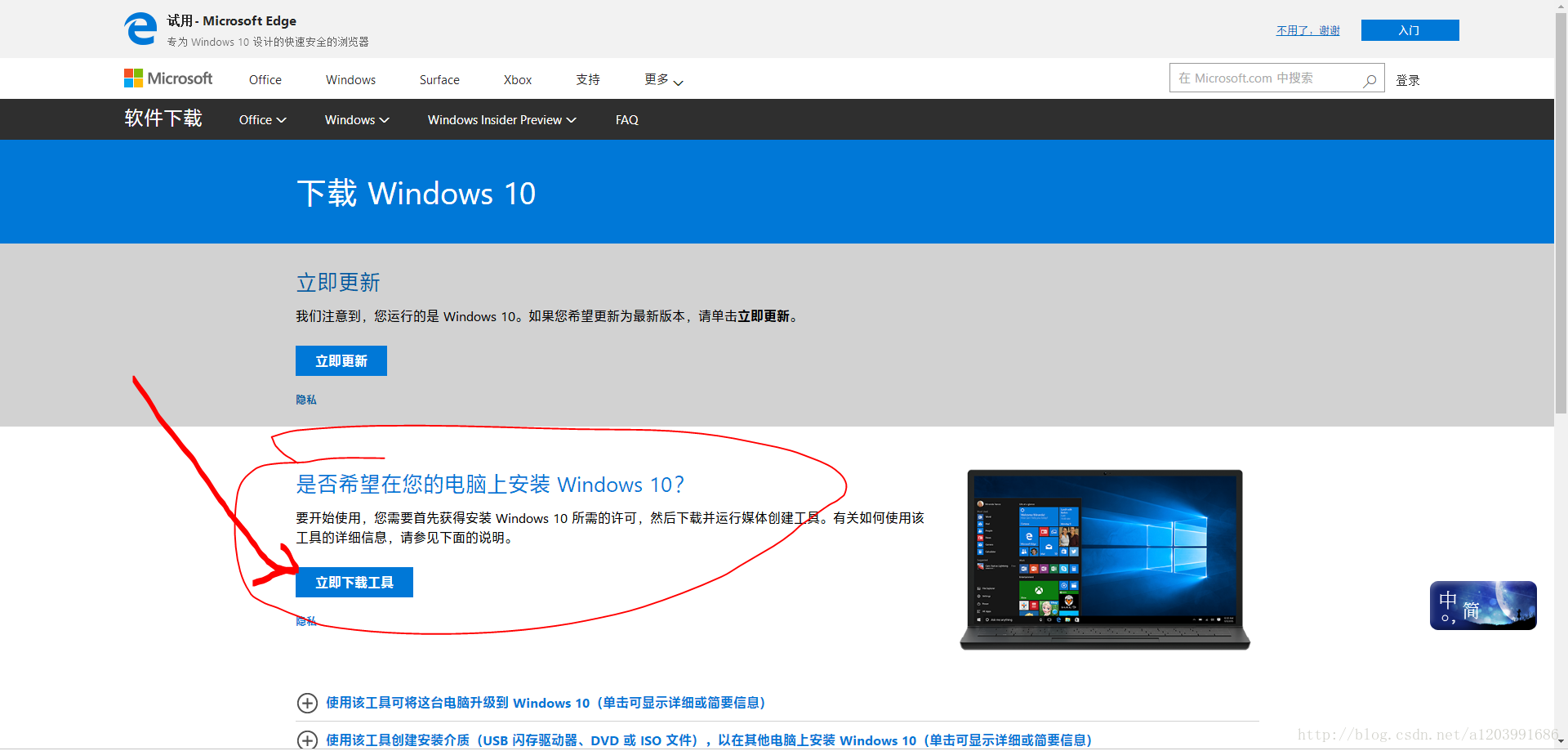Expand the 更多 dropdown in top navigation

[x=663, y=79]
